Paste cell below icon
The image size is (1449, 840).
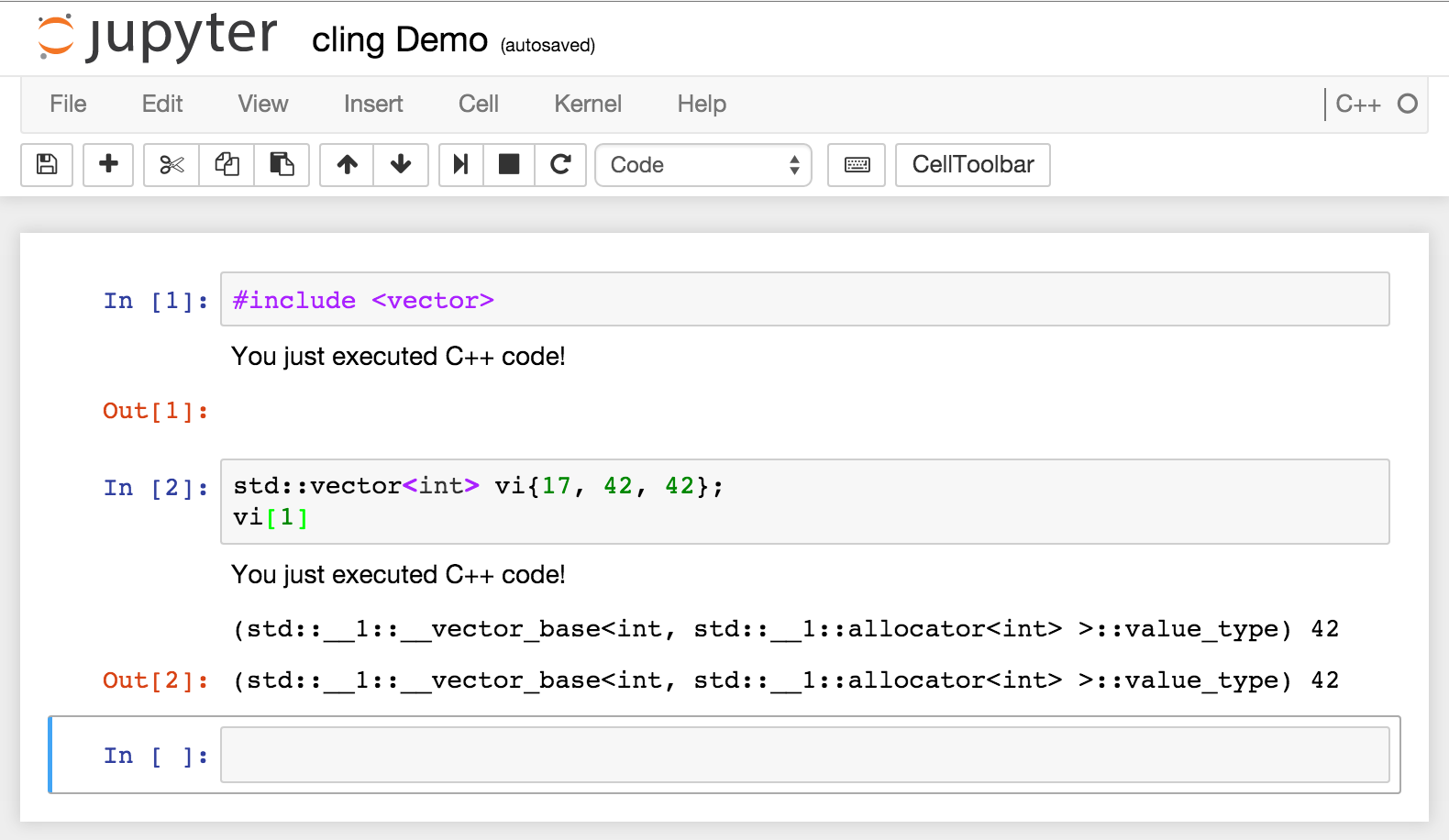click(x=282, y=165)
